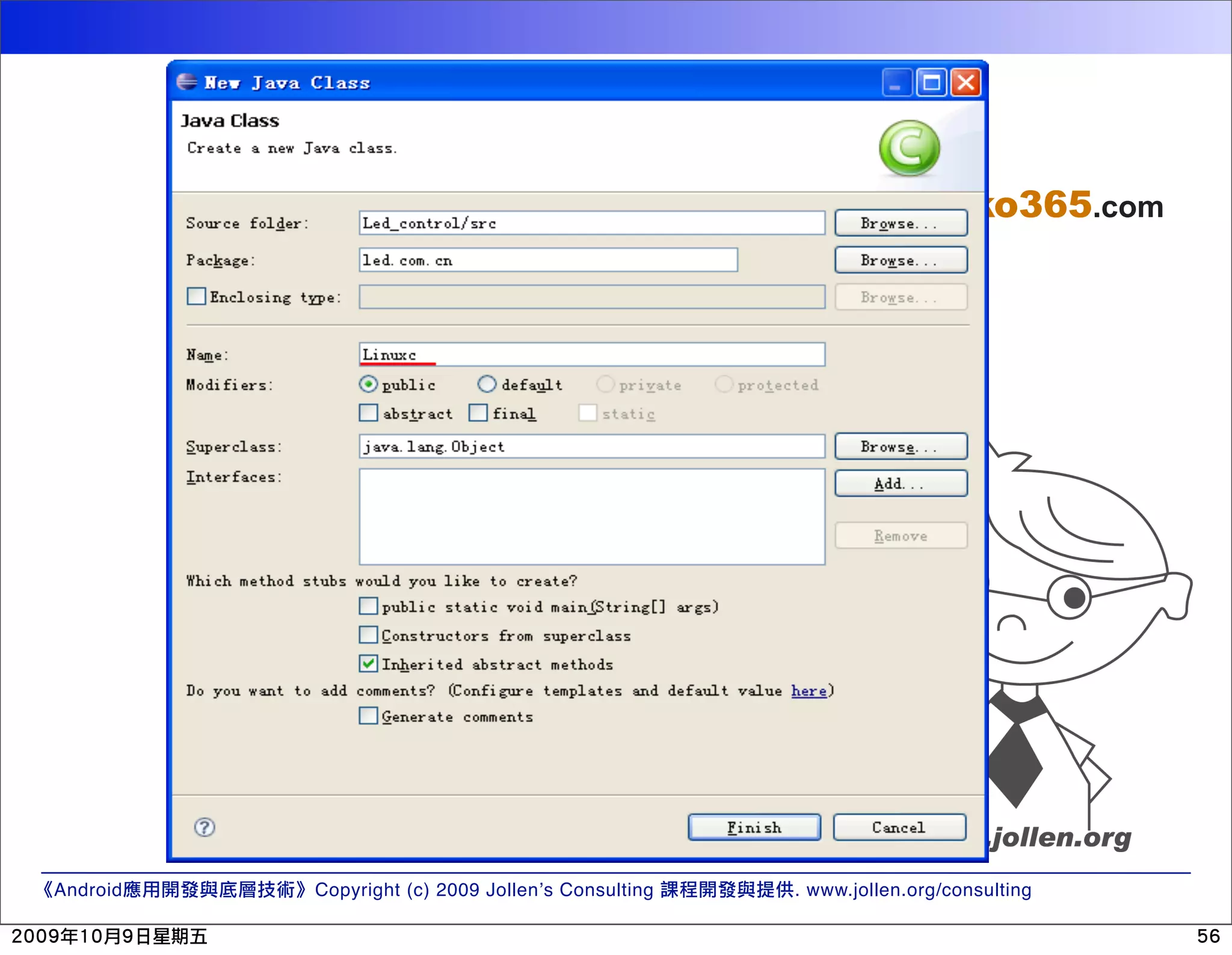Close the New Java Class dialog

(x=966, y=82)
